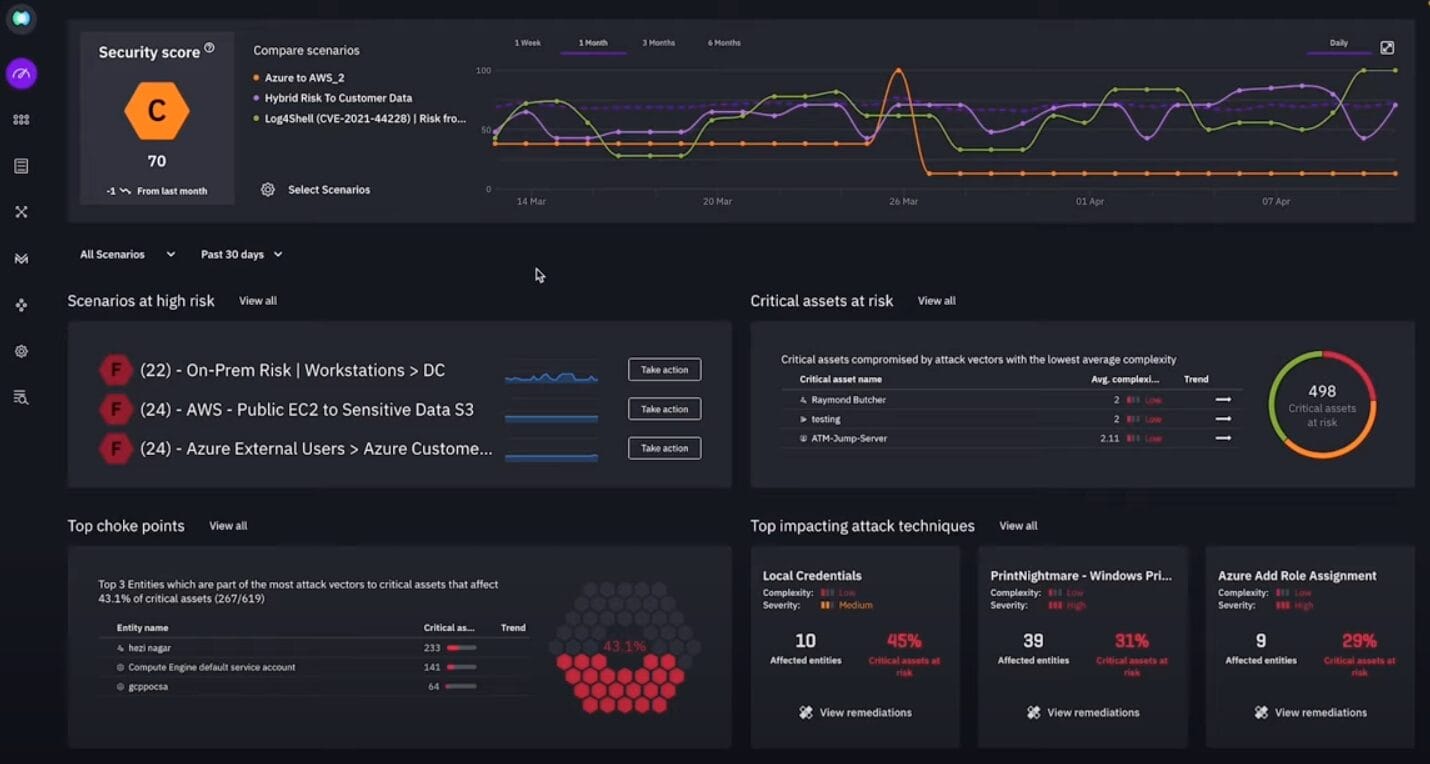Click the application logo at top left
This screenshot has height=764, width=1430.
coord(21,18)
